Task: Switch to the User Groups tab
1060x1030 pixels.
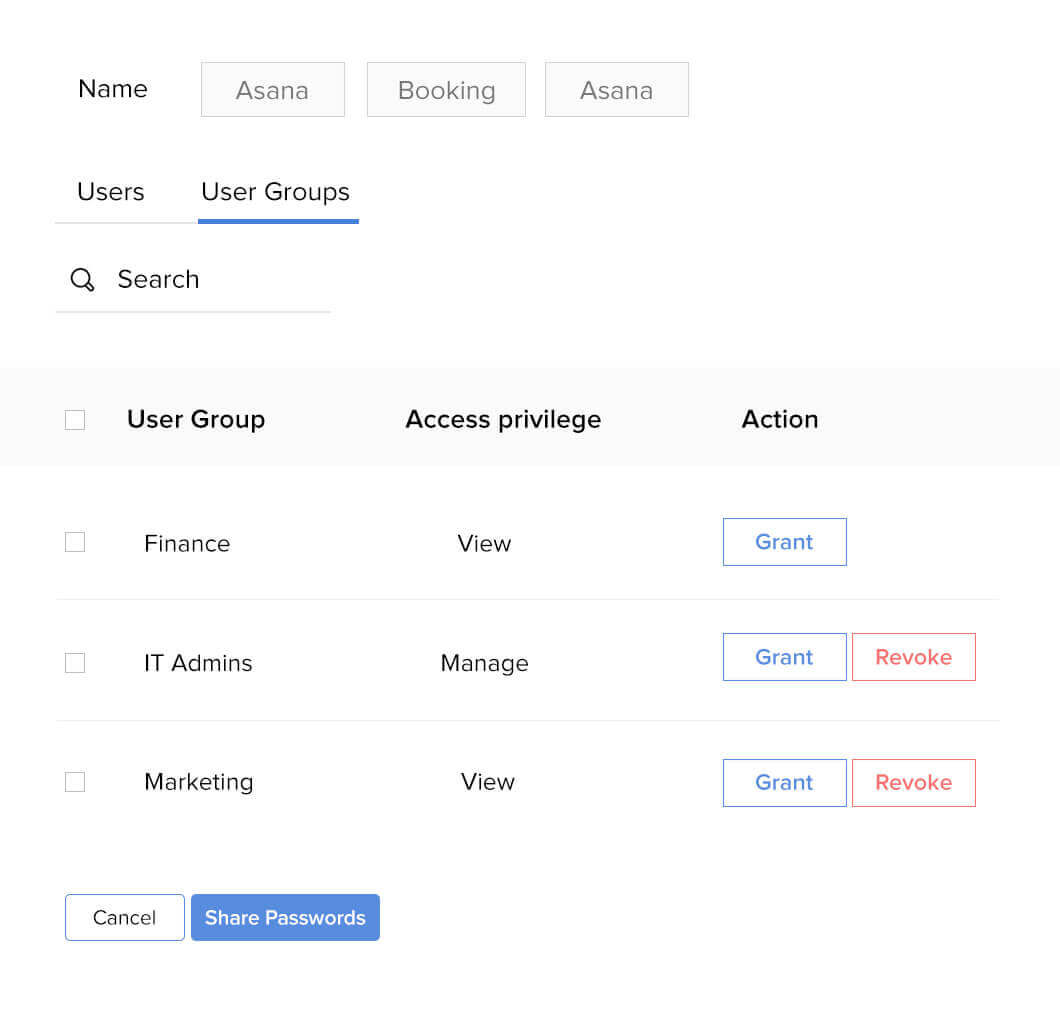Action: [x=276, y=192]
